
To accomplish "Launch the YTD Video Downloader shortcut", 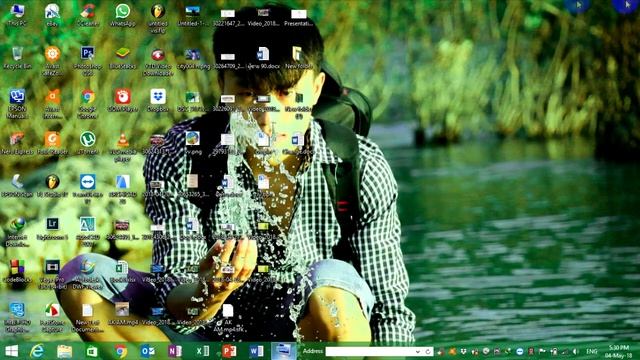I will 158,61.
